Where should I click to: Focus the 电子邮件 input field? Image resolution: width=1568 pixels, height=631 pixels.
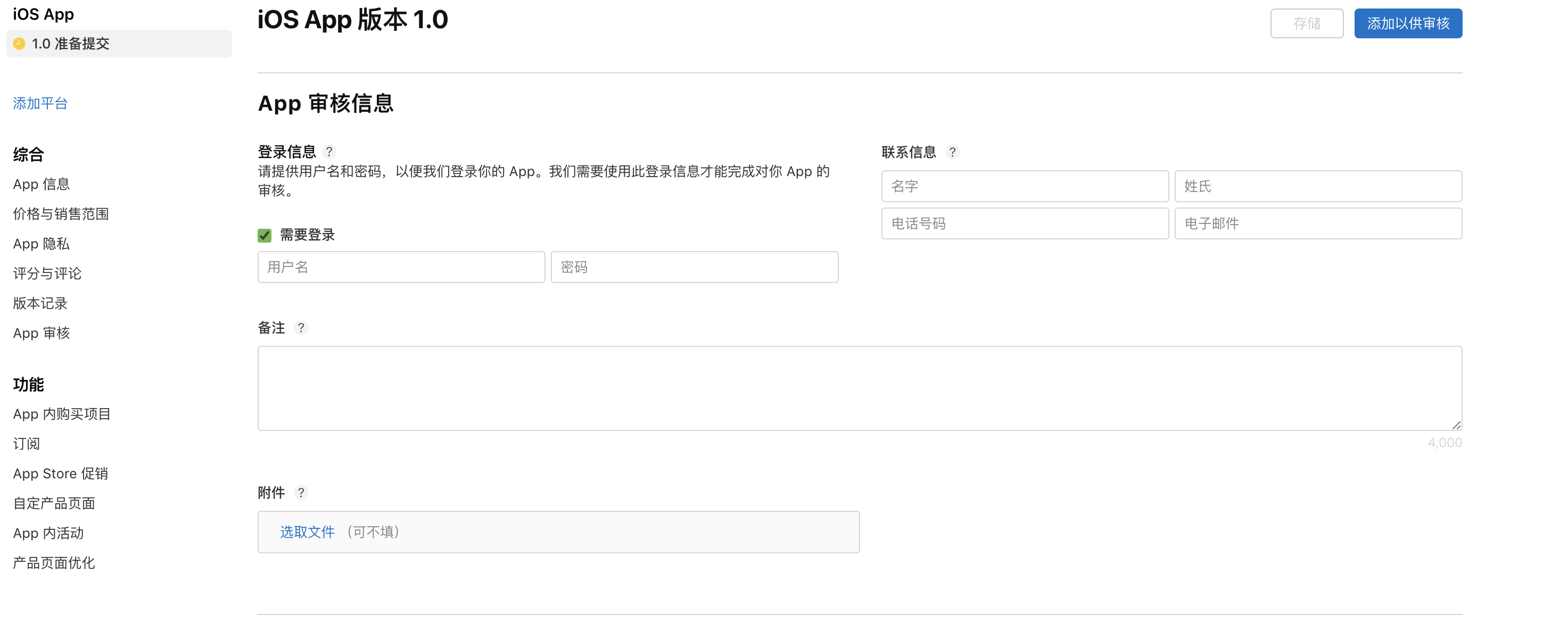(x=1318, y=223)
